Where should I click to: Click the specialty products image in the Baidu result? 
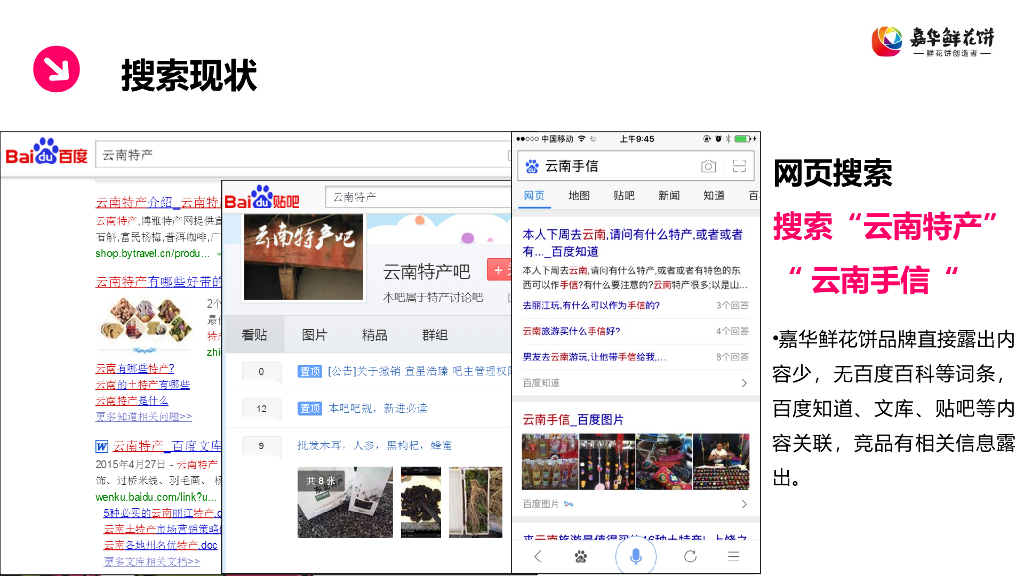tap(146, 324)
